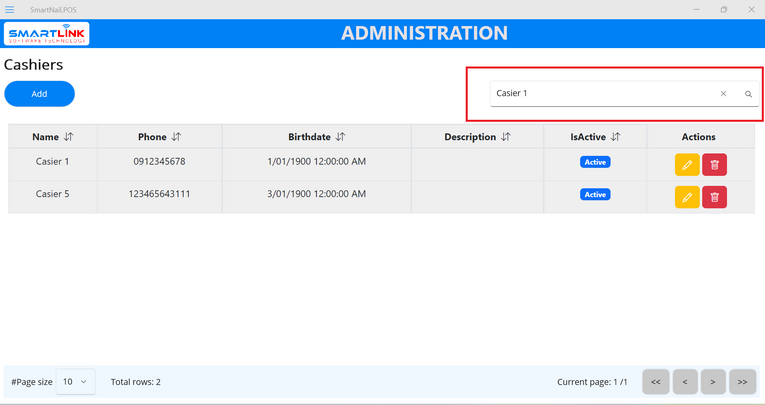The width and height of the screenshot is (765, 405).
Task: Click the SmartLink logo
Action: point(47,34)
